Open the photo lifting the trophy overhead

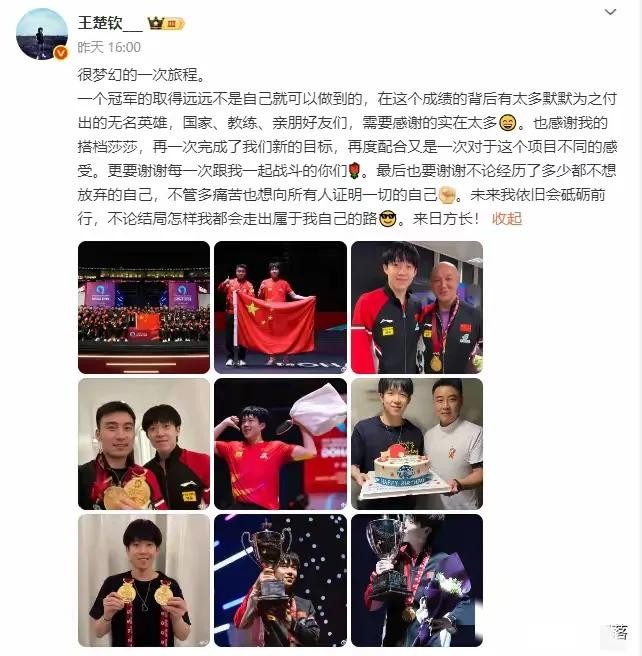(280, 580)
